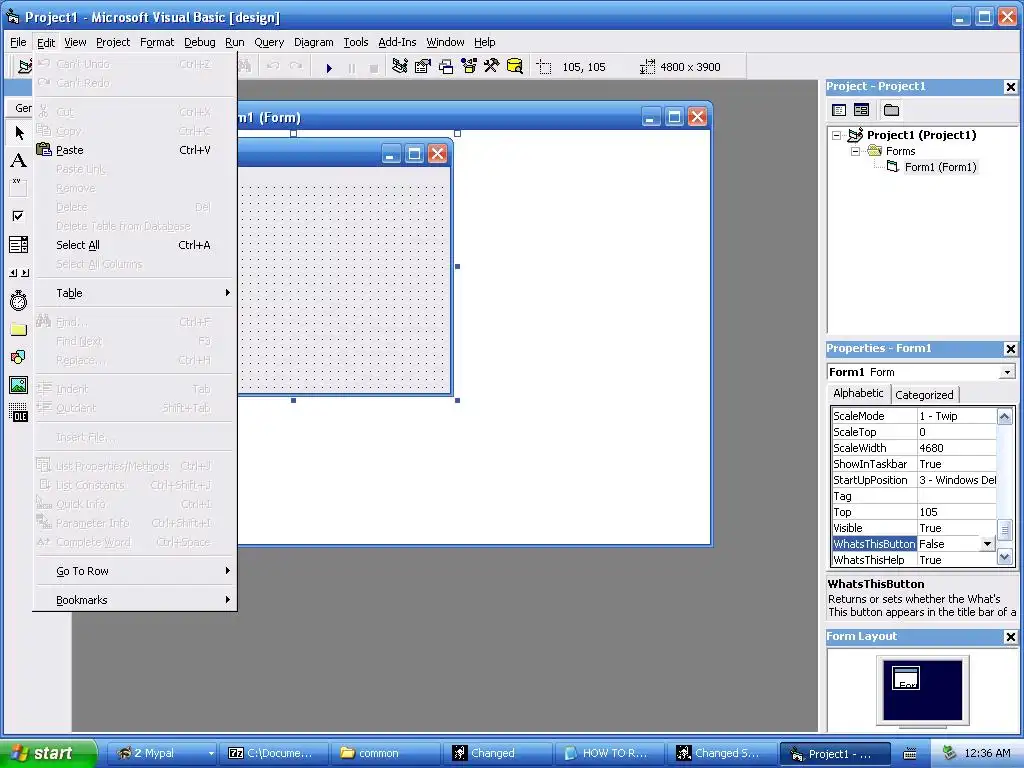Select Form1 (Form1) in project tree

pyautogui.click(x=940, y=167)
